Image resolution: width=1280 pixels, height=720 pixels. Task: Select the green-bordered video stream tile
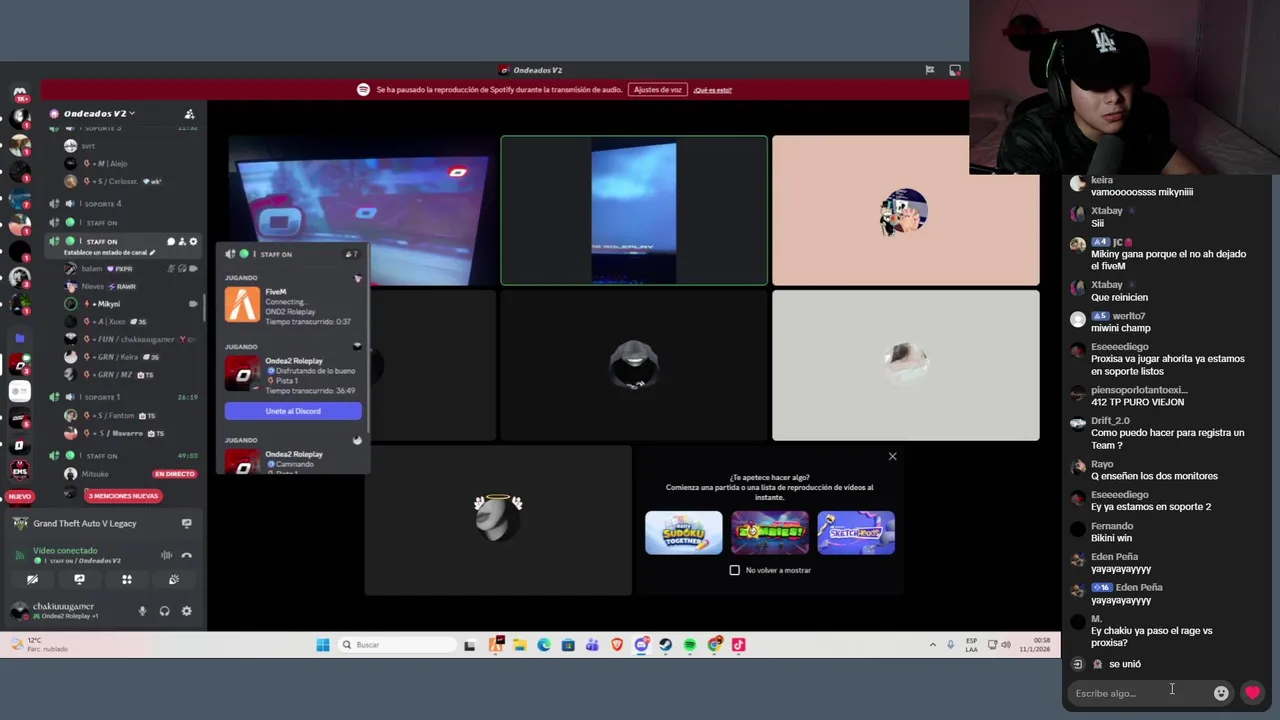(634, 211)
